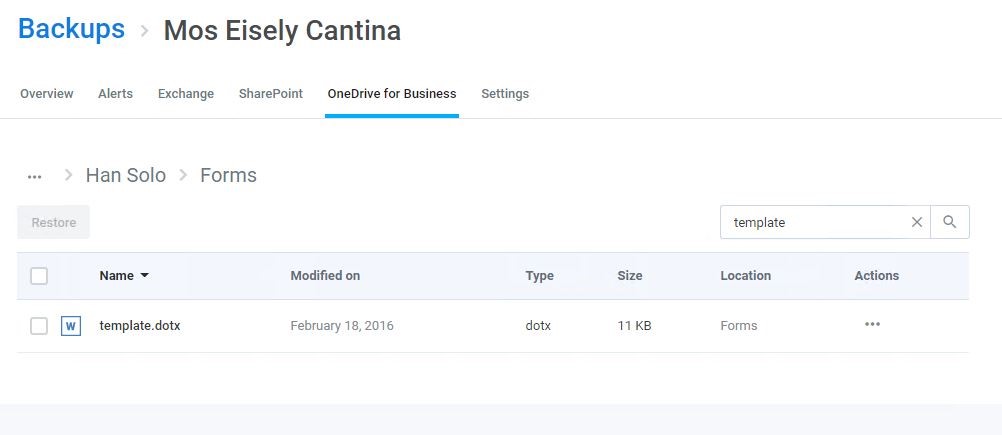Expand the breadcrumb ellipsis before Han Solo
Image resolution: width=1002 pixels, height=435 pixels.
(x=35, y=177)
